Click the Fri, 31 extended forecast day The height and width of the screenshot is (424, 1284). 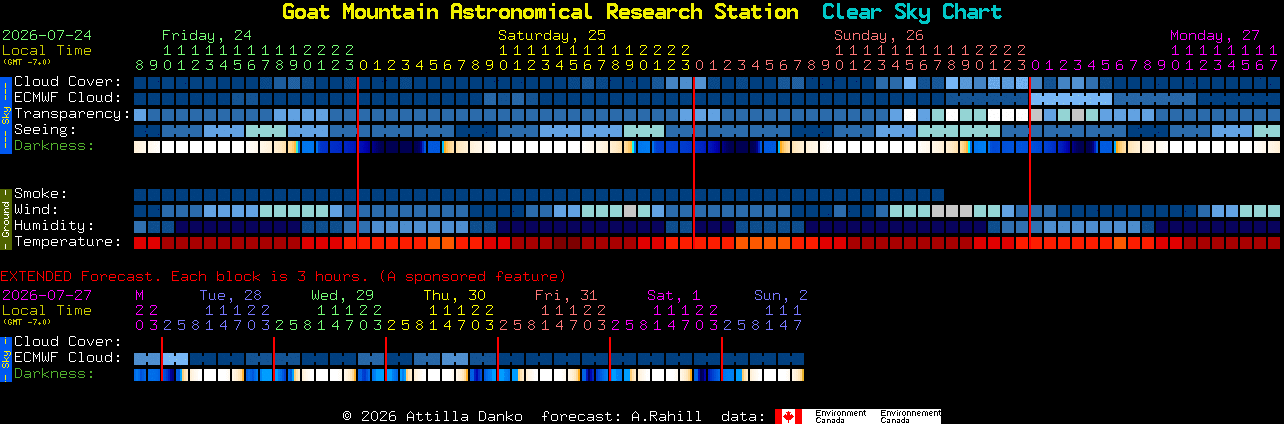tap(566, 295)
